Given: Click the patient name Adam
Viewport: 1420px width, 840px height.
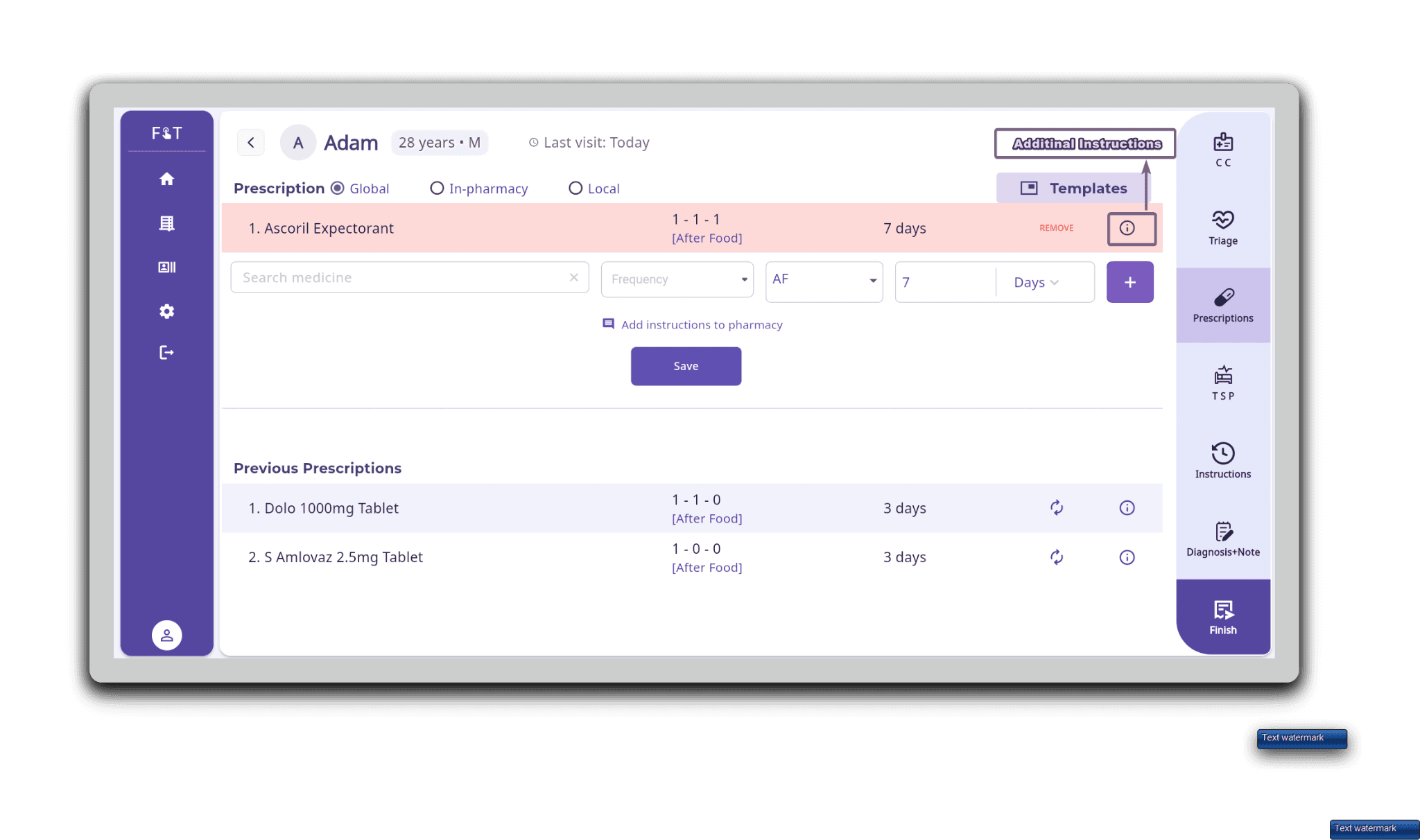Looking at the screenshot, I should click(351, 143).
